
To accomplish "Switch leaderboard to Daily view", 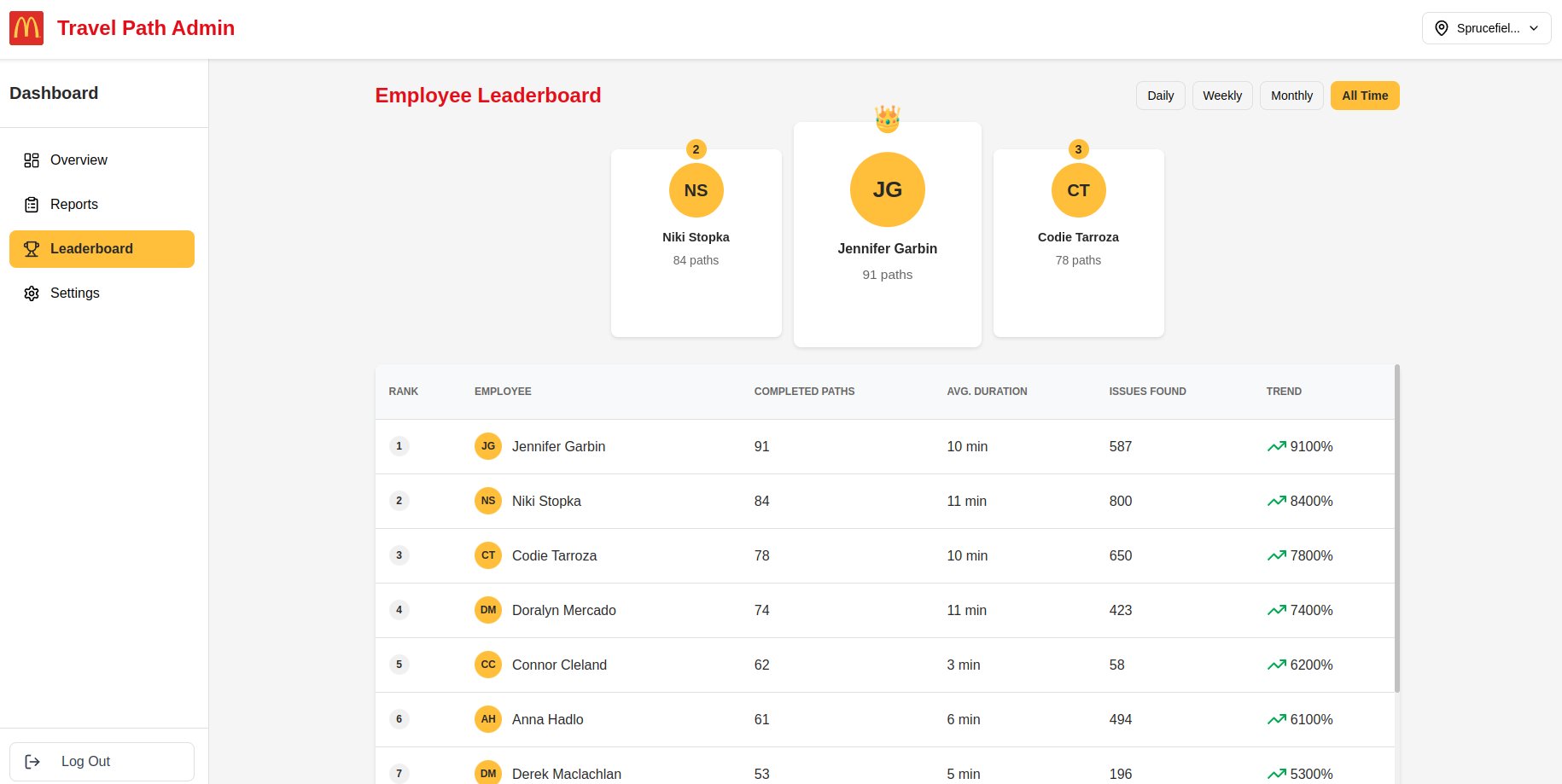I will coord(1160,96).
